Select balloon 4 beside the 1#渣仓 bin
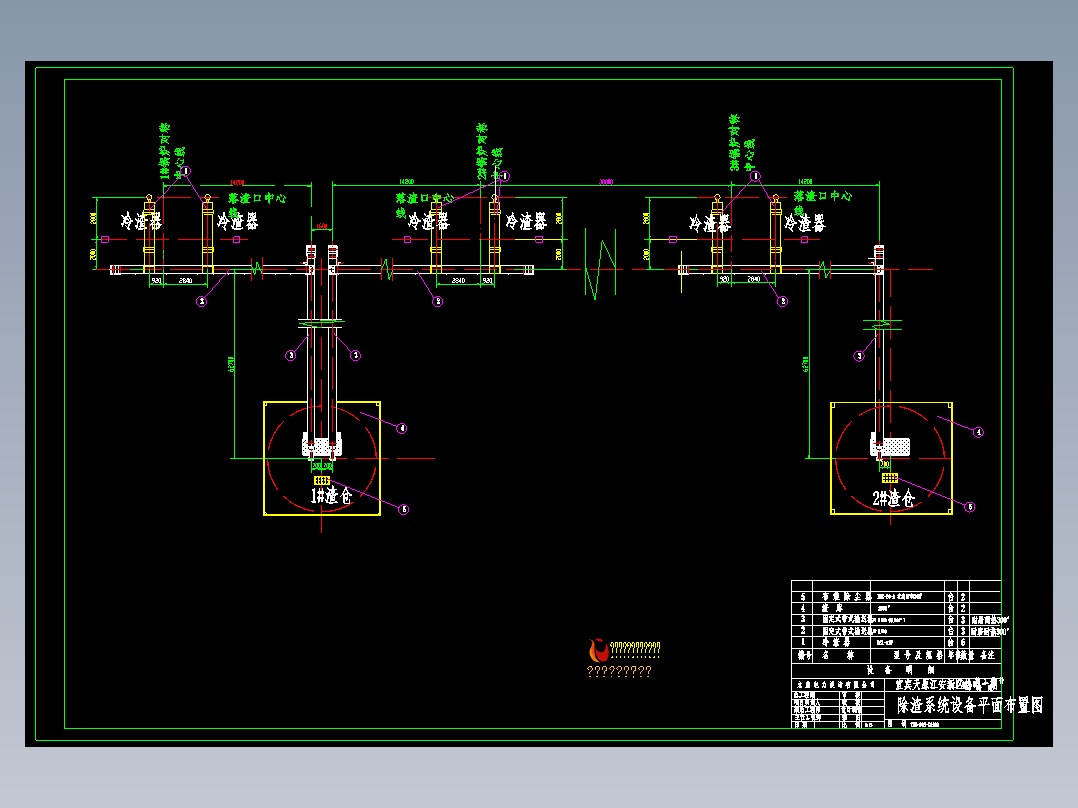 402,428
